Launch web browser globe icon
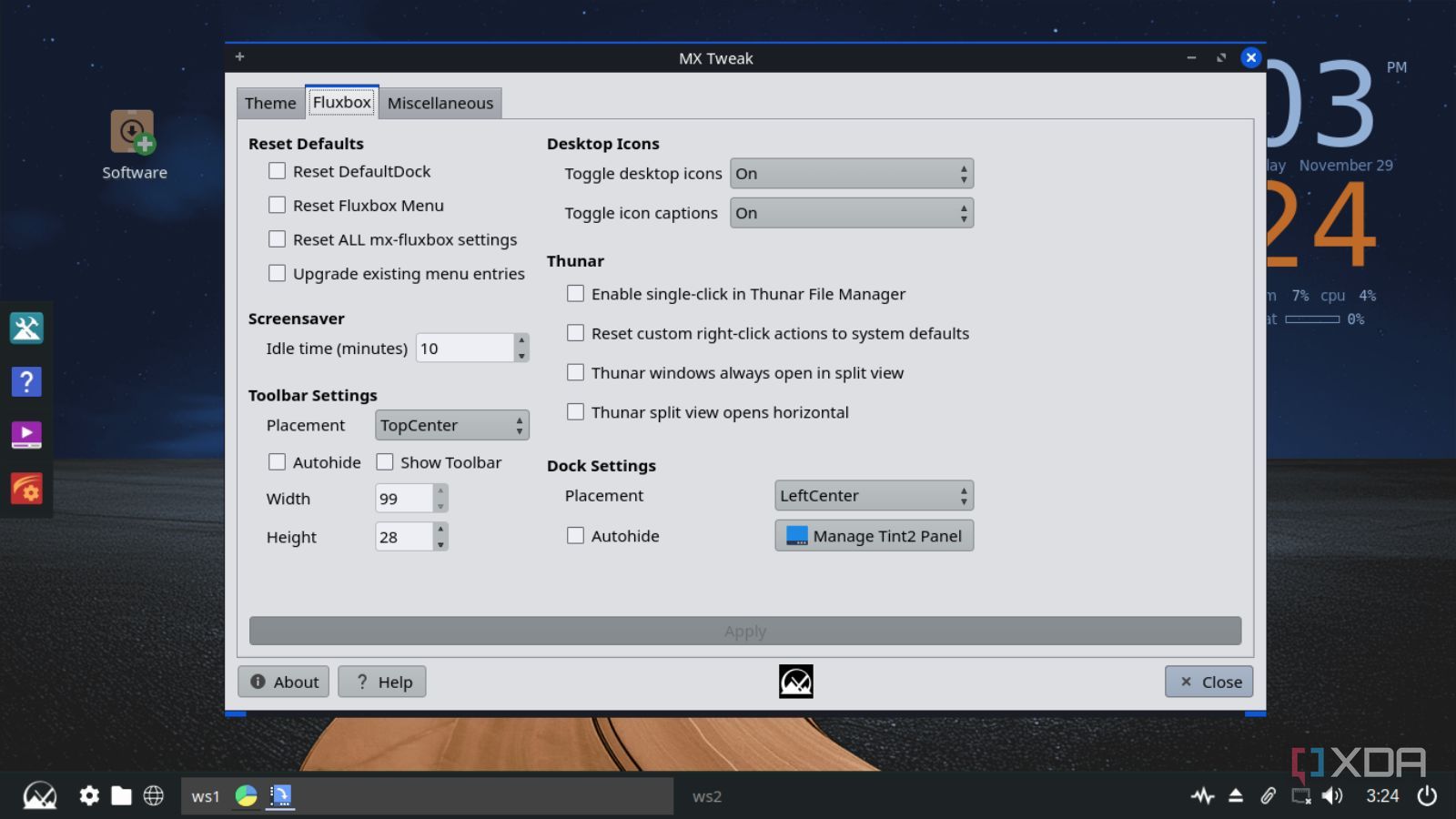Screen dimensions: 1456x819 (x=154, y=796)
